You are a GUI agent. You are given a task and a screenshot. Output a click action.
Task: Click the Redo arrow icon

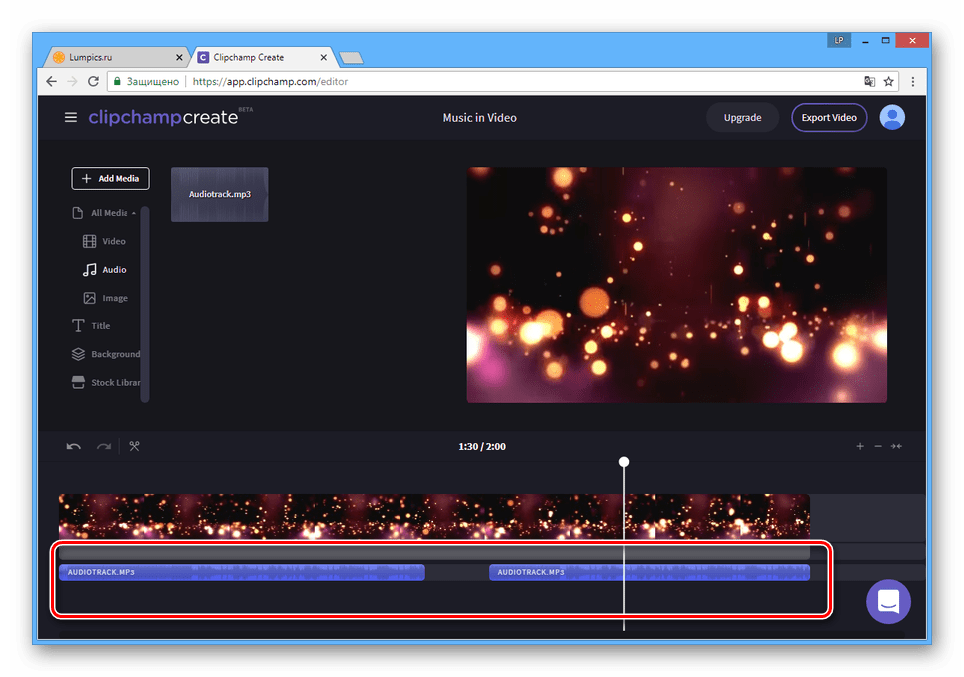(x=103, y=446)
